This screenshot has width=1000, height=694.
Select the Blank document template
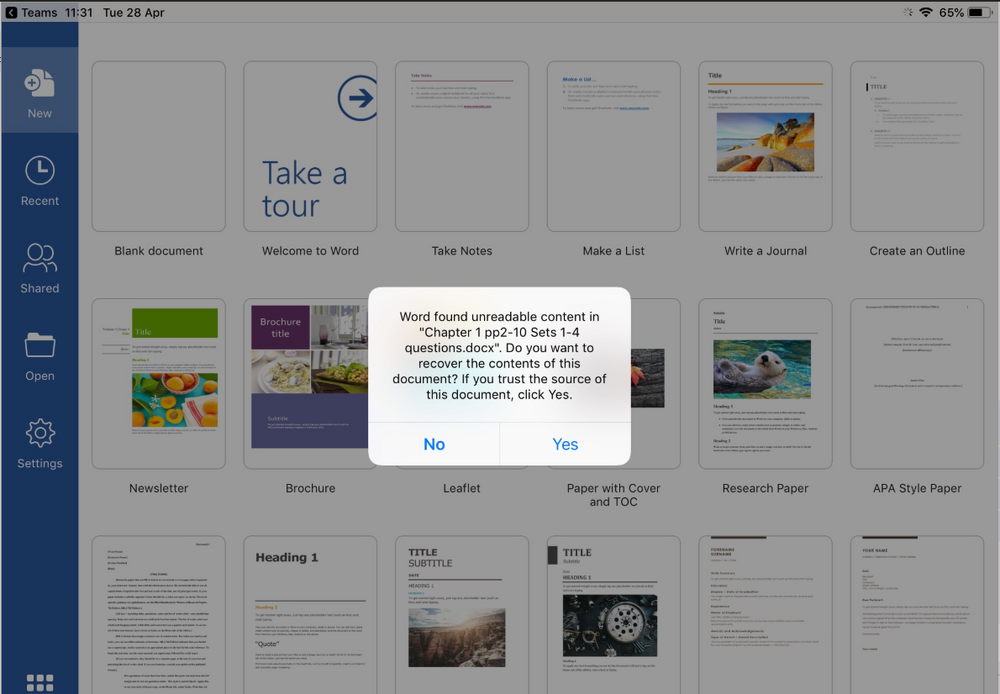pyautogui.click(x=158, y=146)
